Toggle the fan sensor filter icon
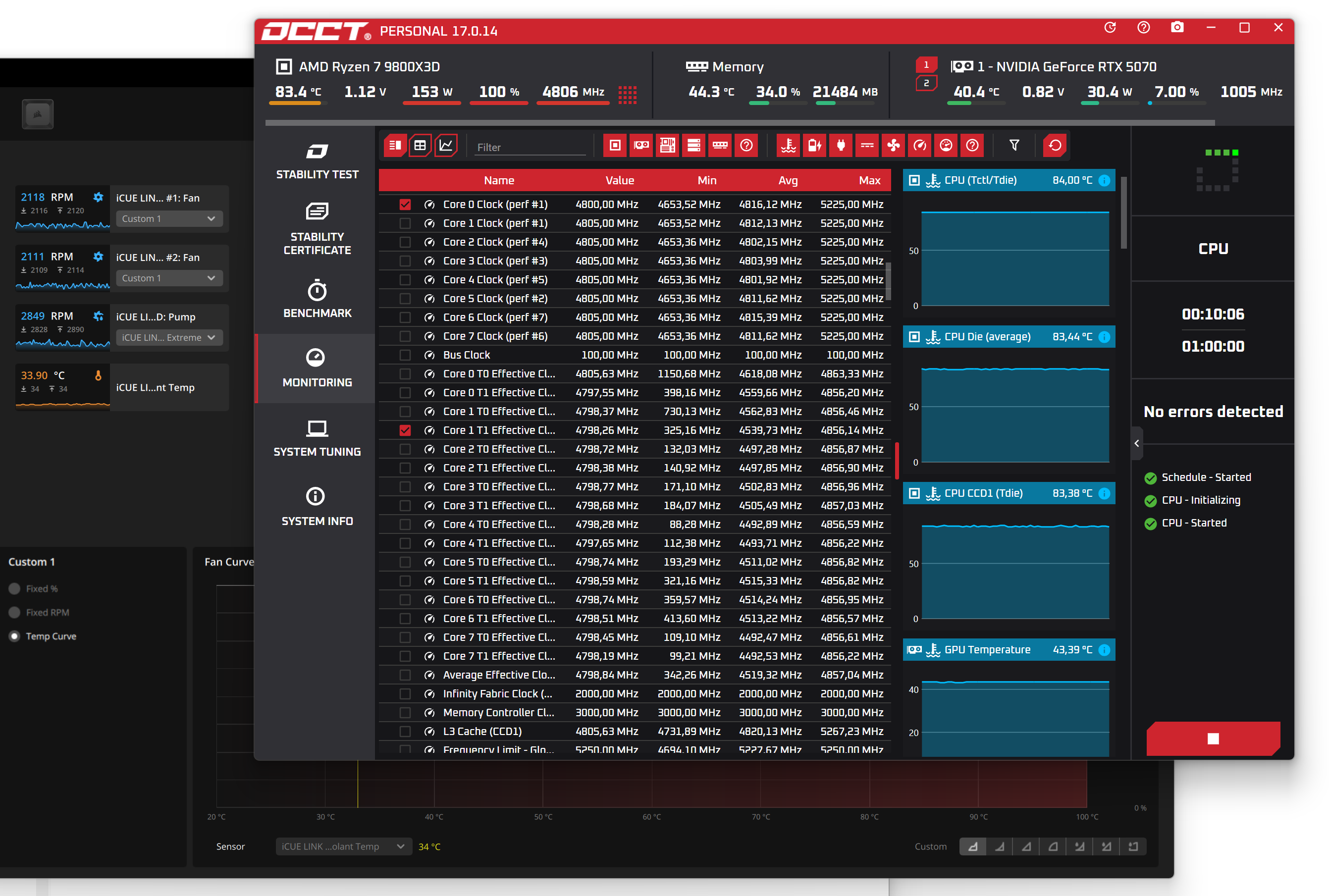This screenshot has height=896, width=1329. coord(894,146)
